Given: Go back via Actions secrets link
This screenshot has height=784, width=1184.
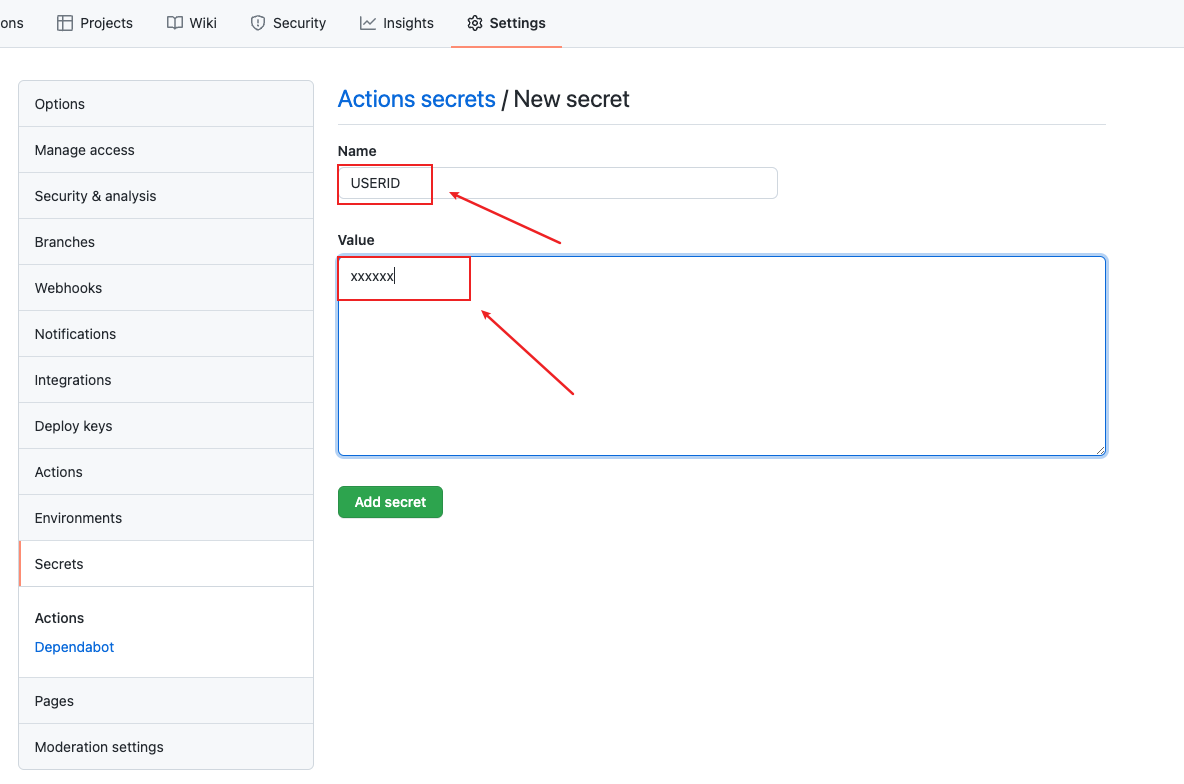Looking at the screenshot, I should pyautogui.click(x=416, y=99).
